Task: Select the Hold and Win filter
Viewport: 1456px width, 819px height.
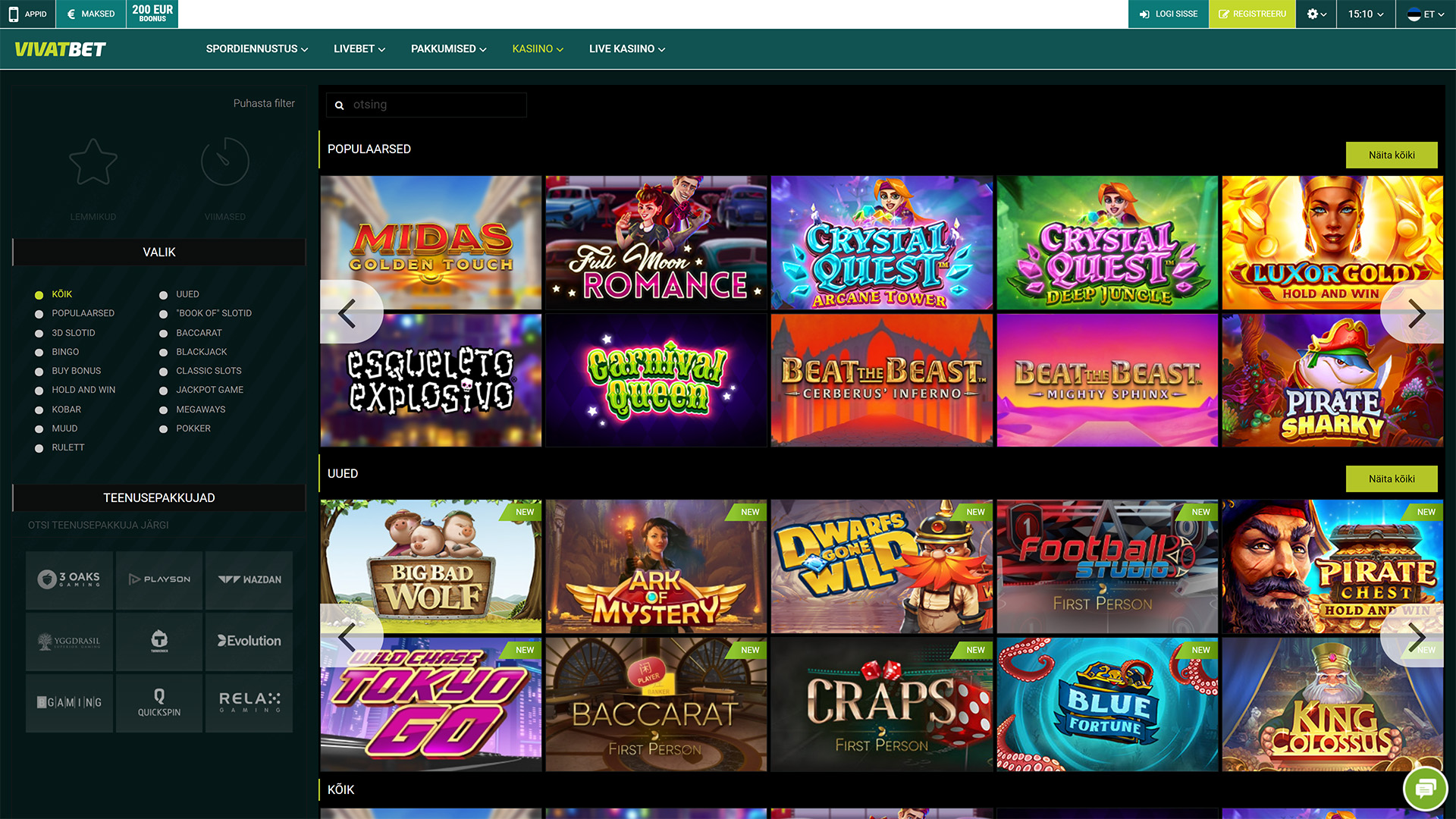Action: click(75, 390)
